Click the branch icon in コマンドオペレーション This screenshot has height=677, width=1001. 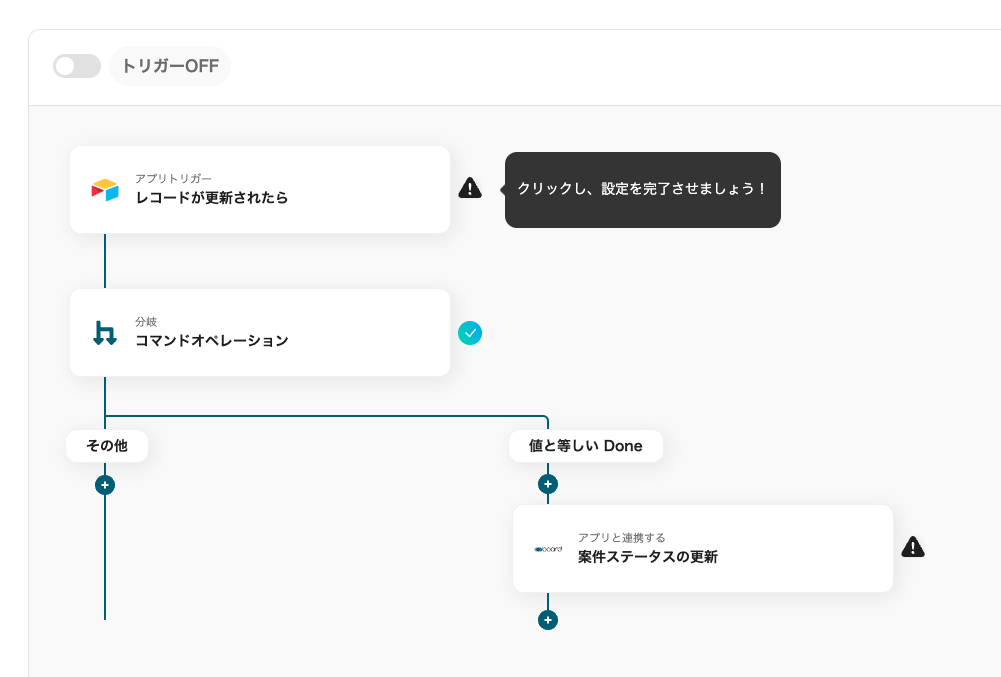tap(105, 333)
